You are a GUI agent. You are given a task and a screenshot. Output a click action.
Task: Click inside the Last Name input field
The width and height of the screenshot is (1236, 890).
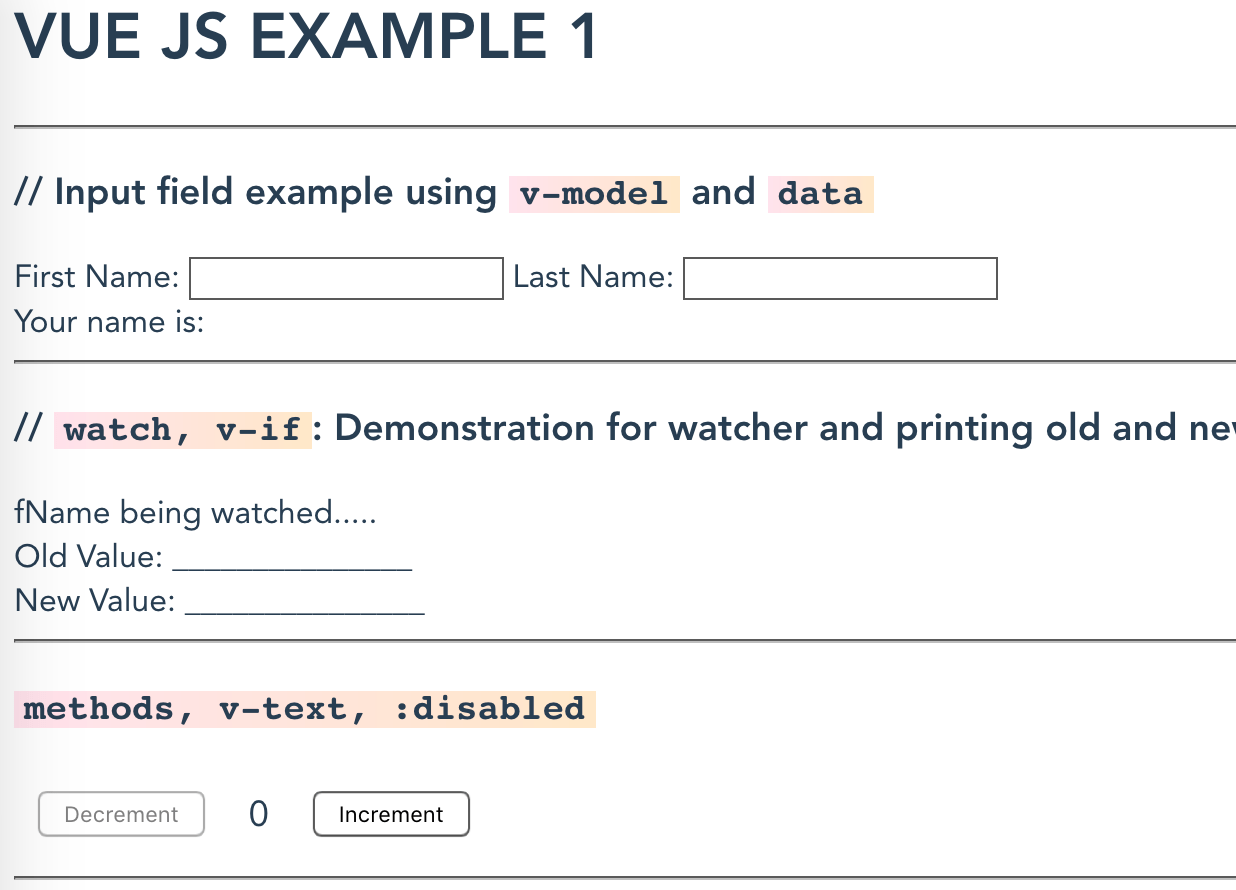(x=839, y=278)
